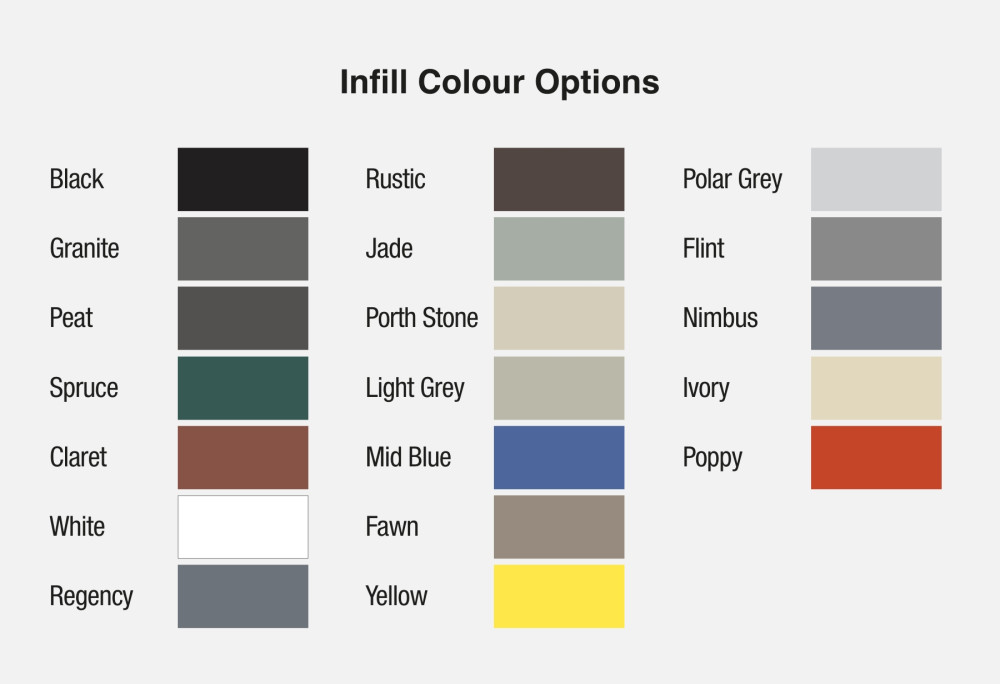Pick the Rustic brown swatch
The image size is (1000, 684).
click(x=559, y=179)
